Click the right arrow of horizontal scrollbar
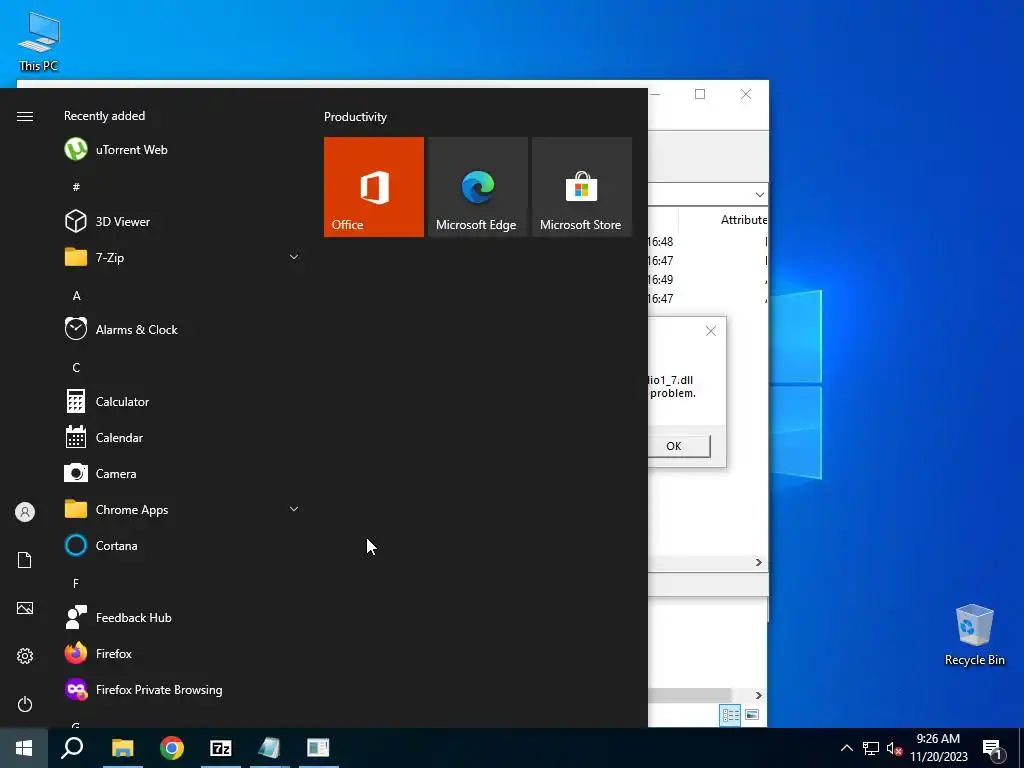This screenshot has width=1024, height=768. click(758, 562)
